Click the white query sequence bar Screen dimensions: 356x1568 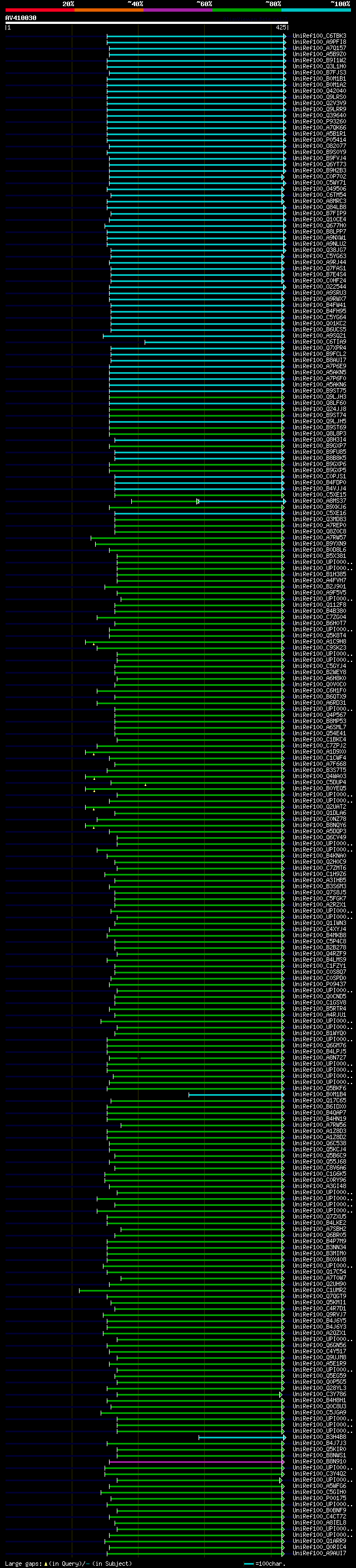coord(147,22)
